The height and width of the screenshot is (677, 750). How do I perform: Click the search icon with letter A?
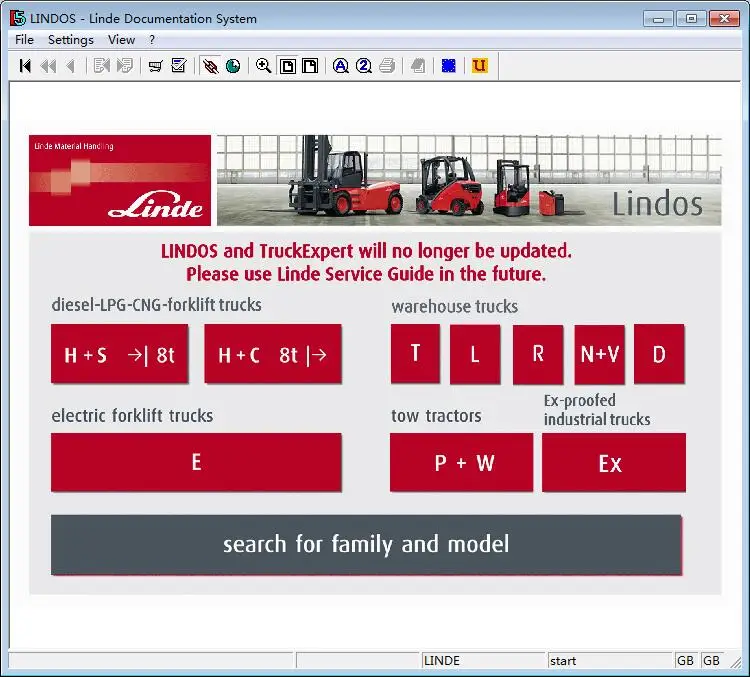341,66
